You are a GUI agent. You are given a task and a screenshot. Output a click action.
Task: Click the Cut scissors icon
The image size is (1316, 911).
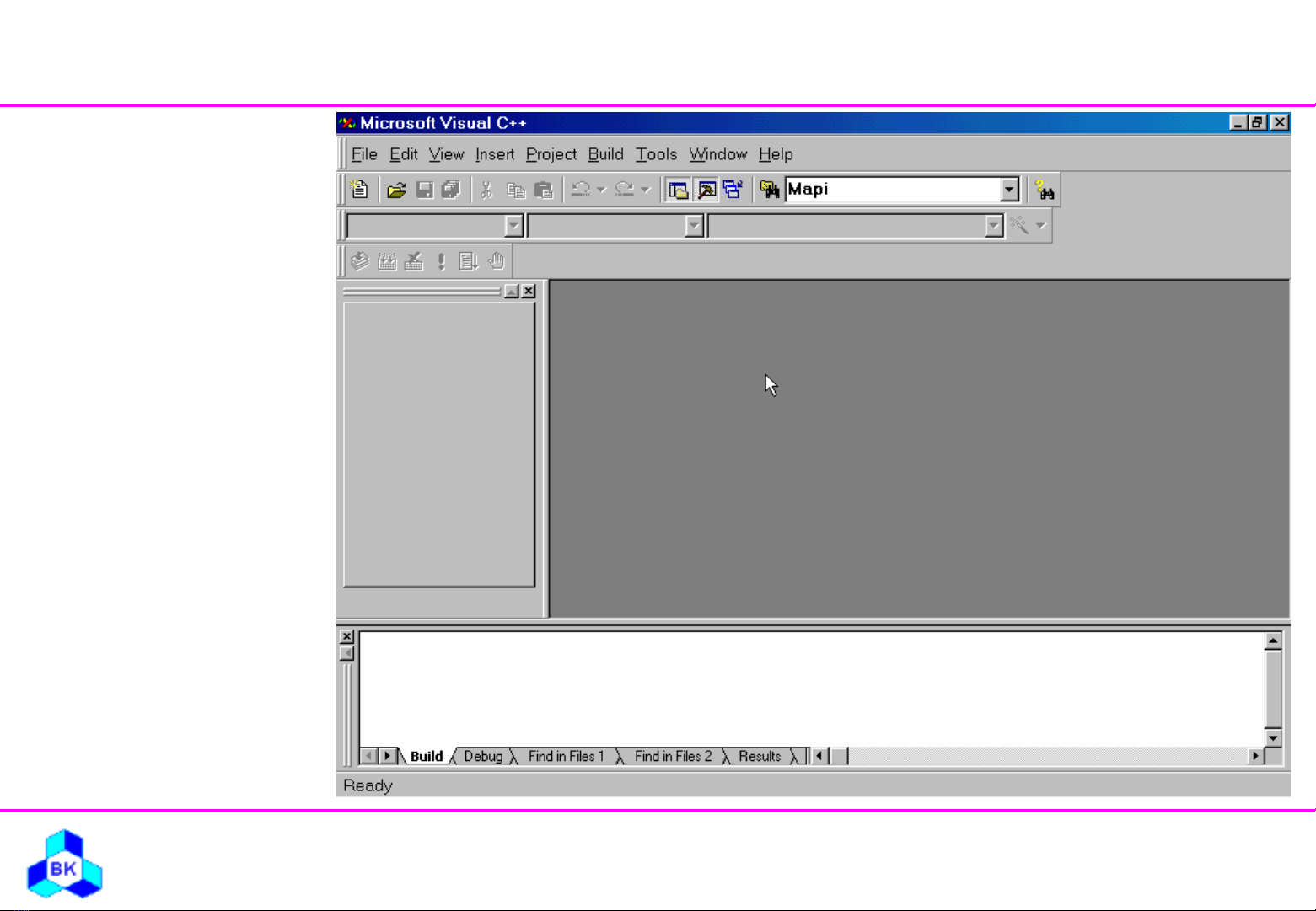(x=486, y=190)
